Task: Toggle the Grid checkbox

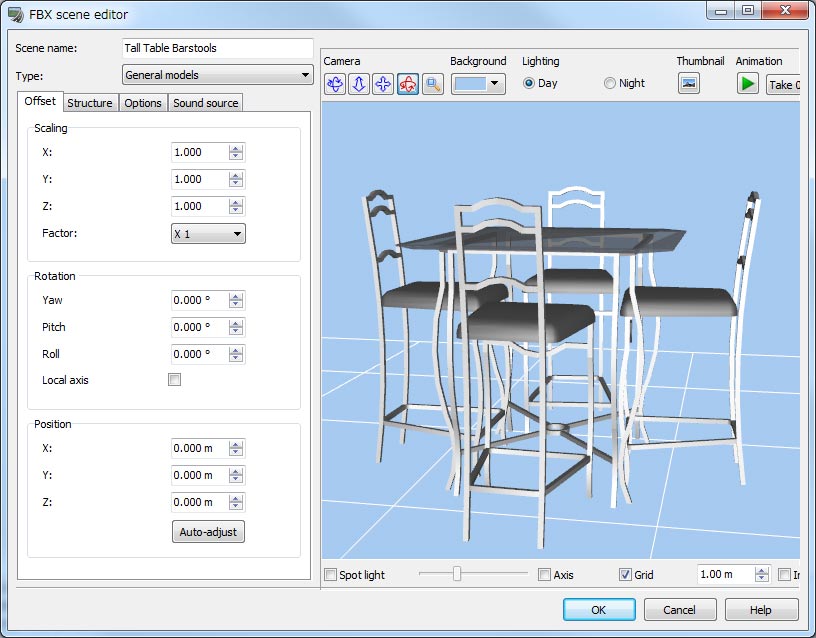Action: coord(625,575)
